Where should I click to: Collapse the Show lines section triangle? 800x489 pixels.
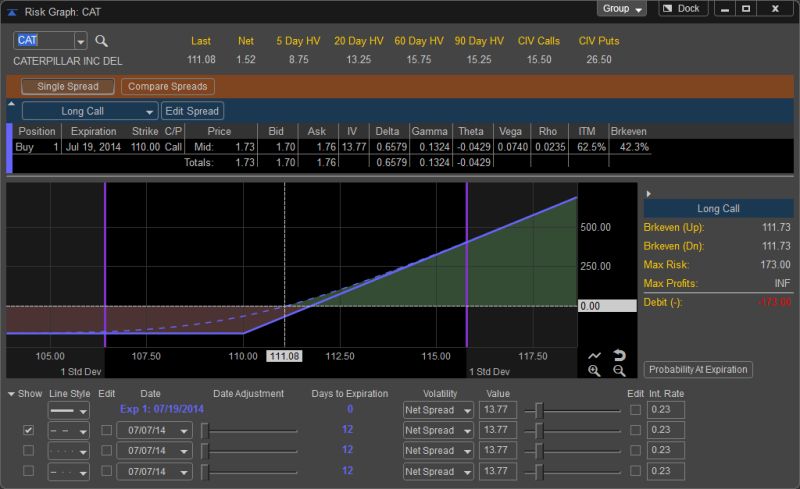11,394
